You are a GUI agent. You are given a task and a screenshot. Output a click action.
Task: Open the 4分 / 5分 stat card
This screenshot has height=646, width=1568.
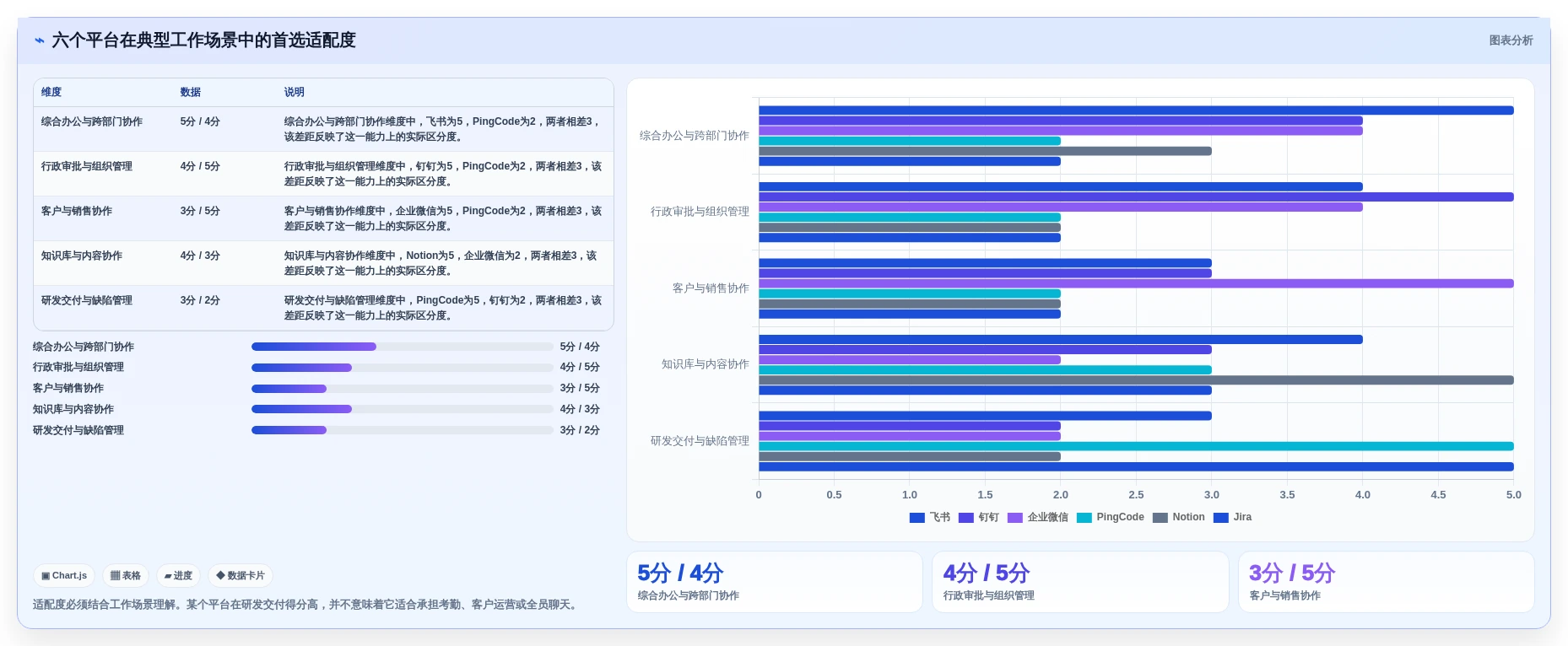click(x=1080, y=582)
